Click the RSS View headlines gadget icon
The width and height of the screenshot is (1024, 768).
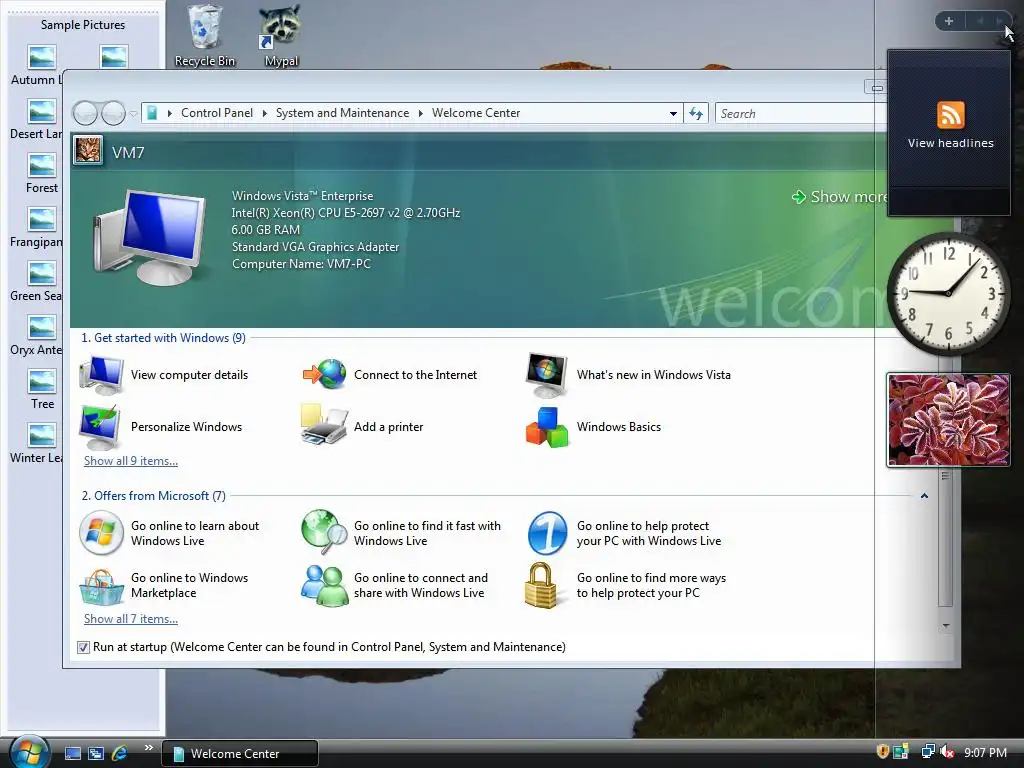click(x=950, y=115)
